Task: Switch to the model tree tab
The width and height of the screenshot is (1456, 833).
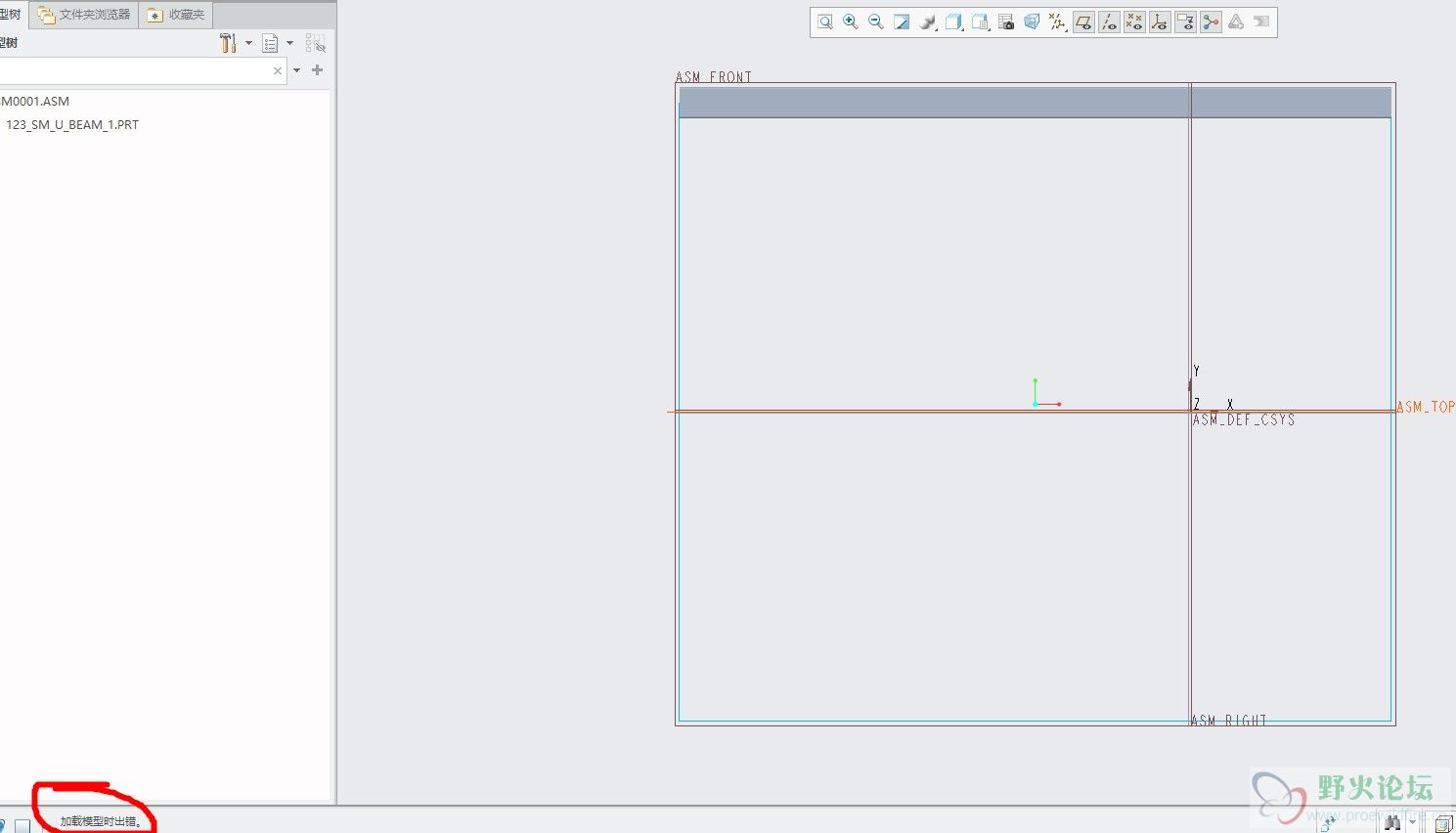Action: (12, 15)
